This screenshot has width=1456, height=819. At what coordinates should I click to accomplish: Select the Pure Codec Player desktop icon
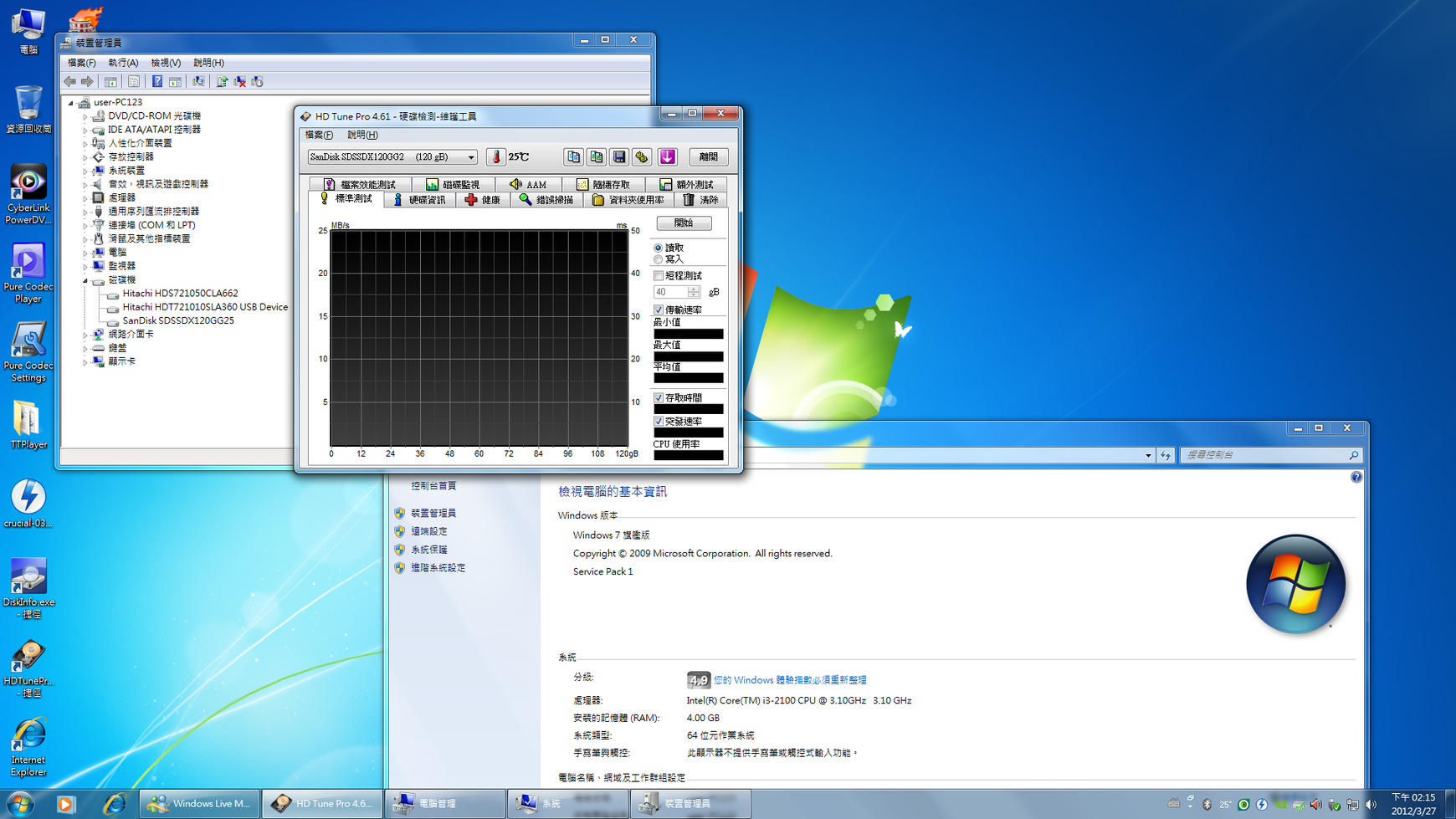click(x=28, y=274)
